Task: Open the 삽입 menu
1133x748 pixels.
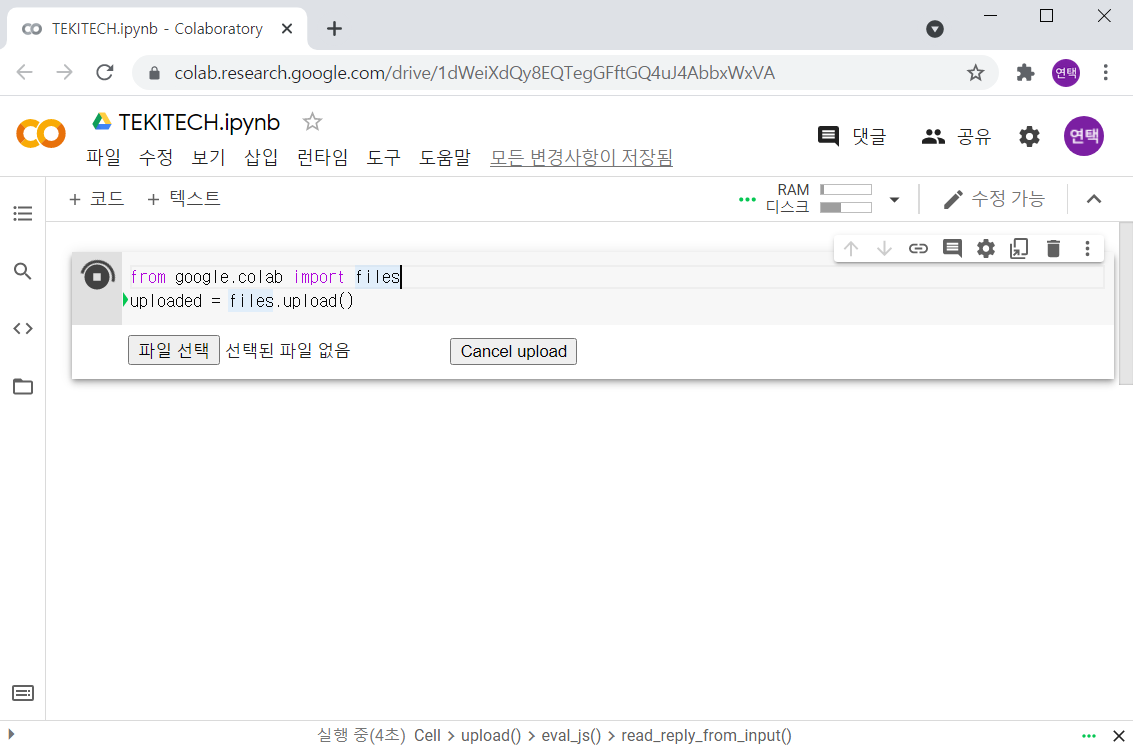Action: point(262,157)
